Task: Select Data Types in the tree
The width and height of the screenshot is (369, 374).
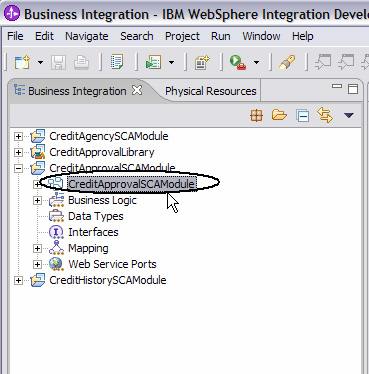Action: pyautogui.click(x=96, y=216)
